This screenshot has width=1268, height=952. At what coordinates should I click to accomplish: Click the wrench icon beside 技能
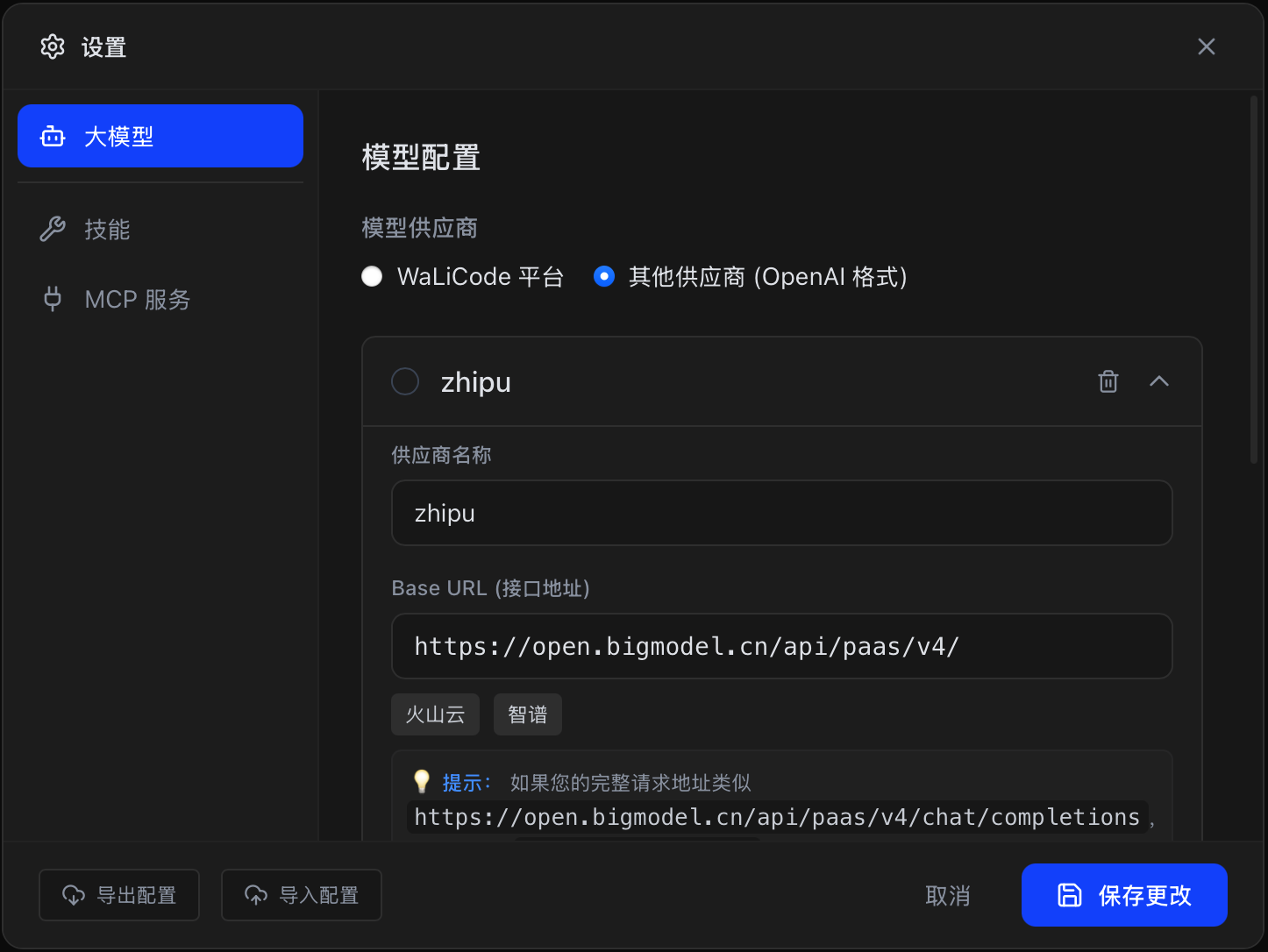(53, 230)
